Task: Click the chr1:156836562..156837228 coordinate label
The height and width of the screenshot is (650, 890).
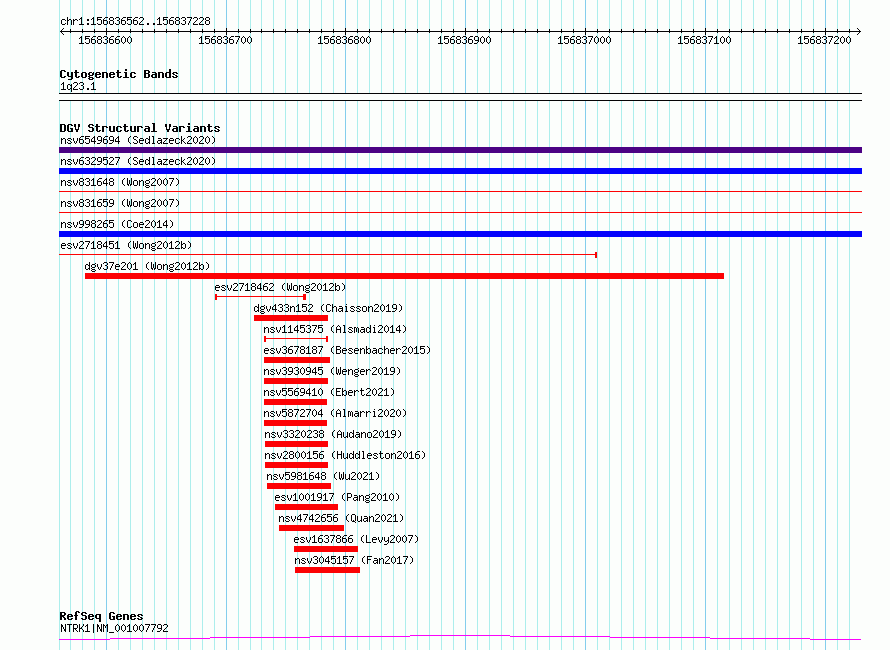Action: 135,21
